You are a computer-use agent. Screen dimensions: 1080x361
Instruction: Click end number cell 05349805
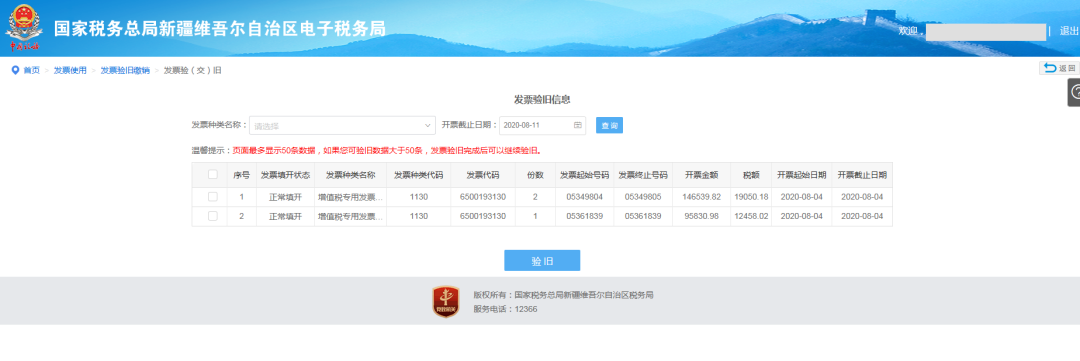click(643, 197)
